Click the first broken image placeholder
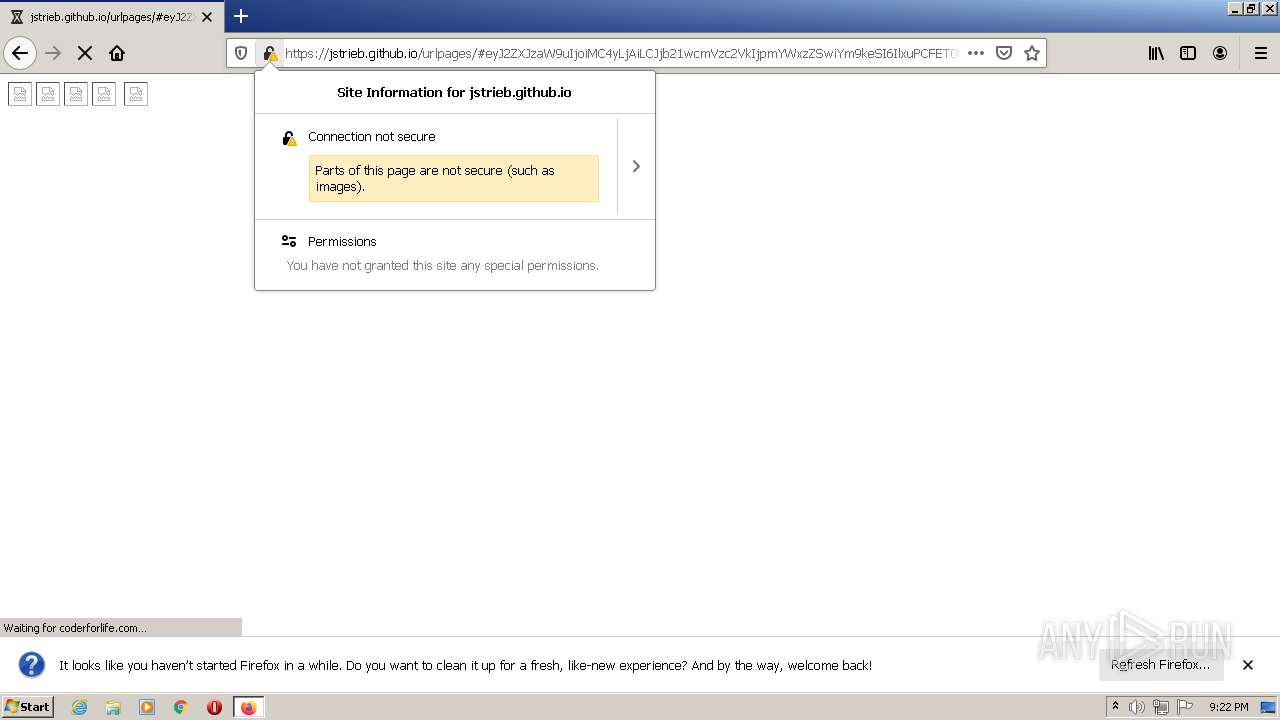The width and height of the screenshot is (1280, 720). [x=20, y=94]
